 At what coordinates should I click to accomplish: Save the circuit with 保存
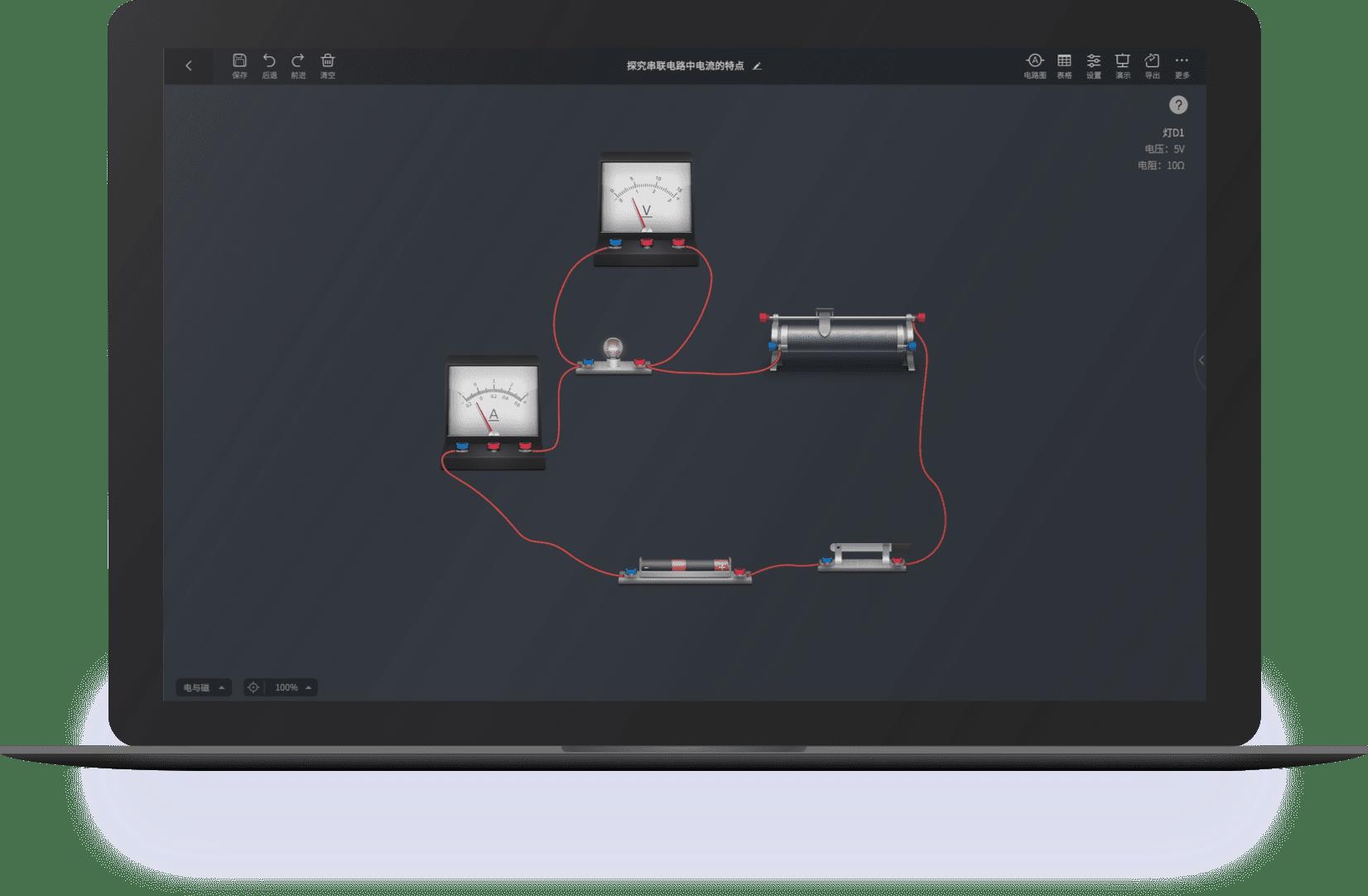pyautogui.click(x=239, y=65)
